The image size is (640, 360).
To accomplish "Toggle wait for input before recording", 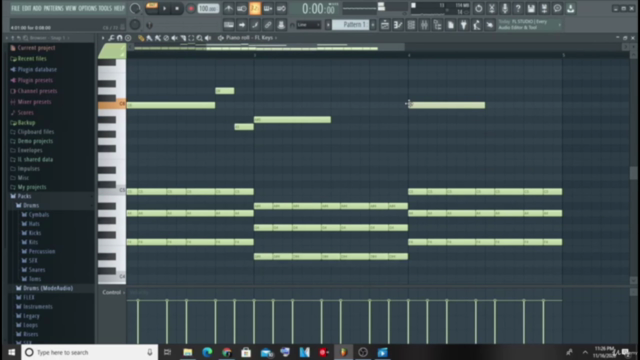I will click(242, 8).
